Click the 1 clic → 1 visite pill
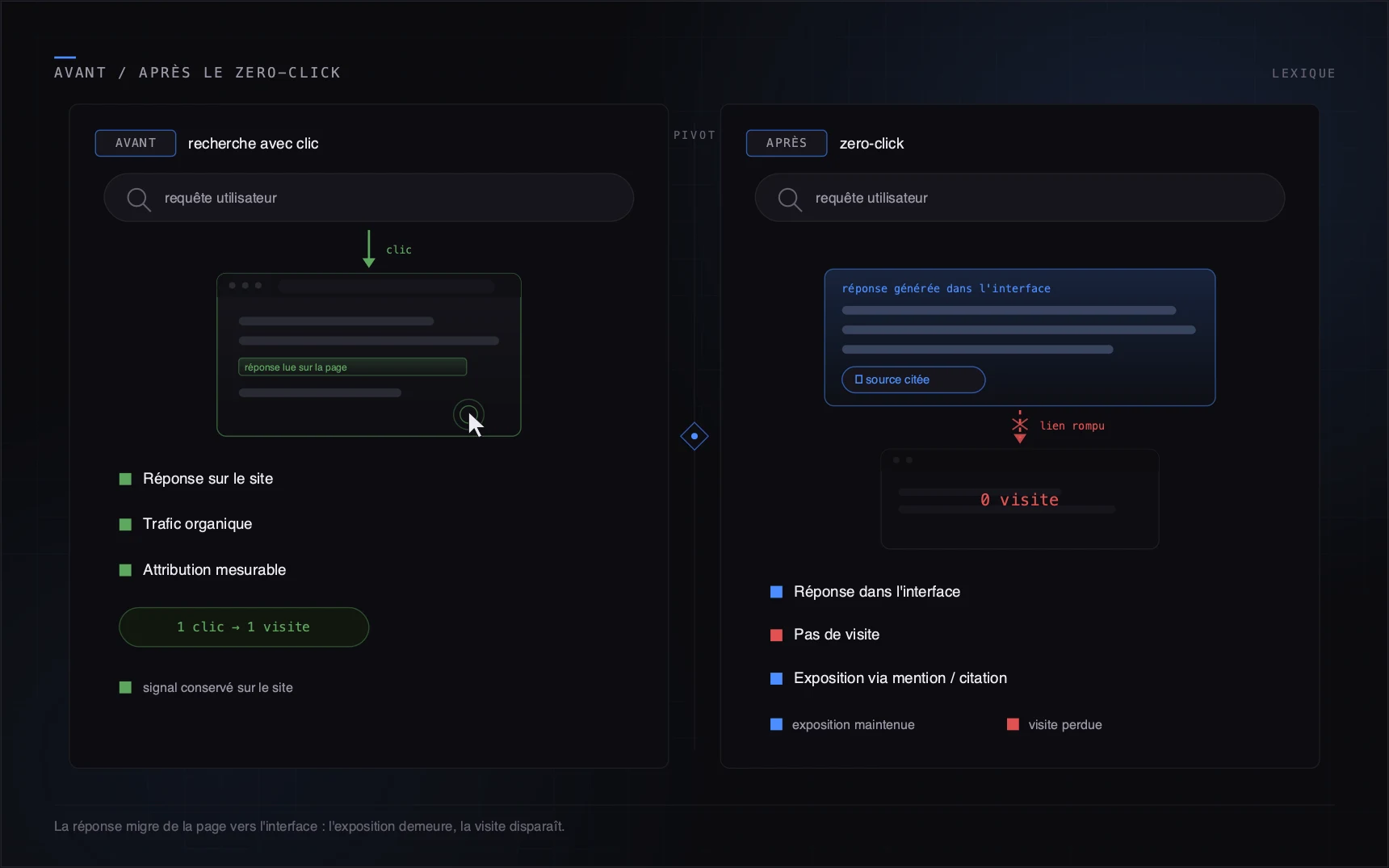This screenshot has width=1389, height=868. point(244,627)
